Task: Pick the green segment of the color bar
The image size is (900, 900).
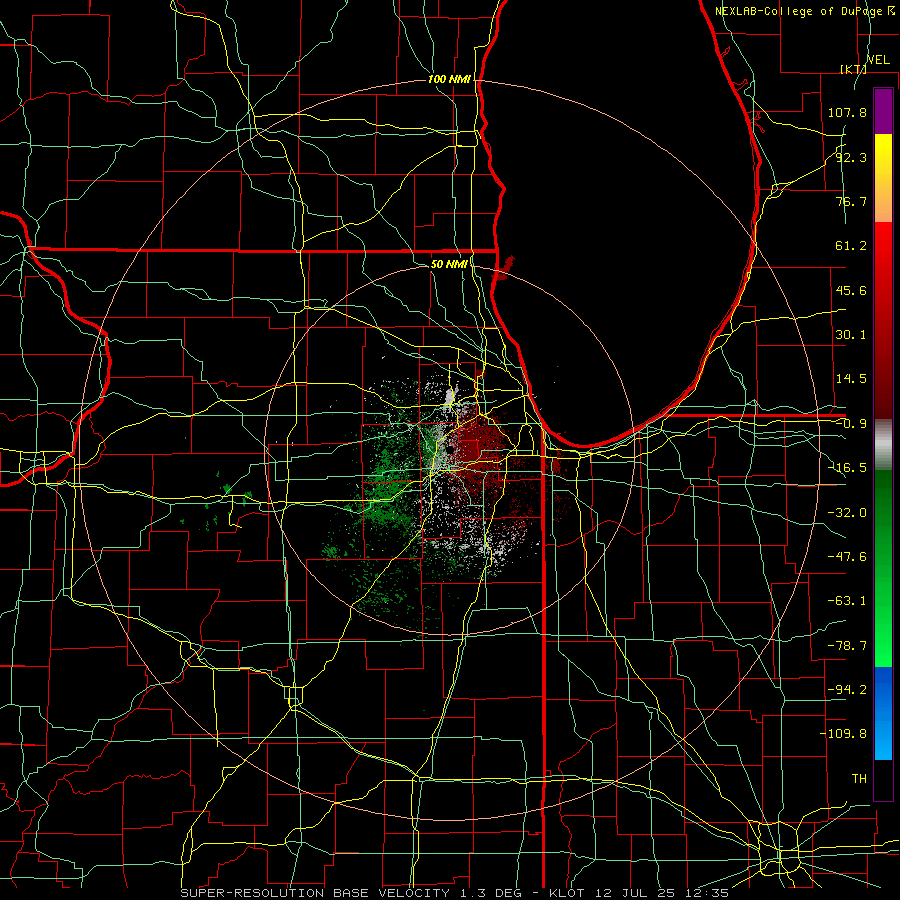Action: (883, 568)
